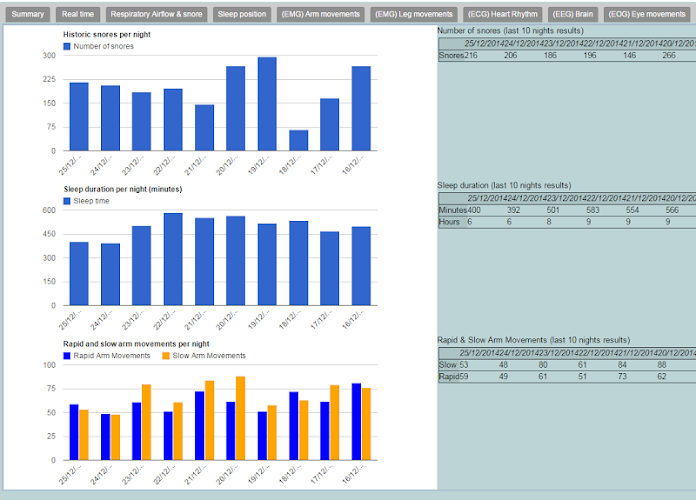Select the Sleep position tab

pyautogui.click(x=242, y=14)
